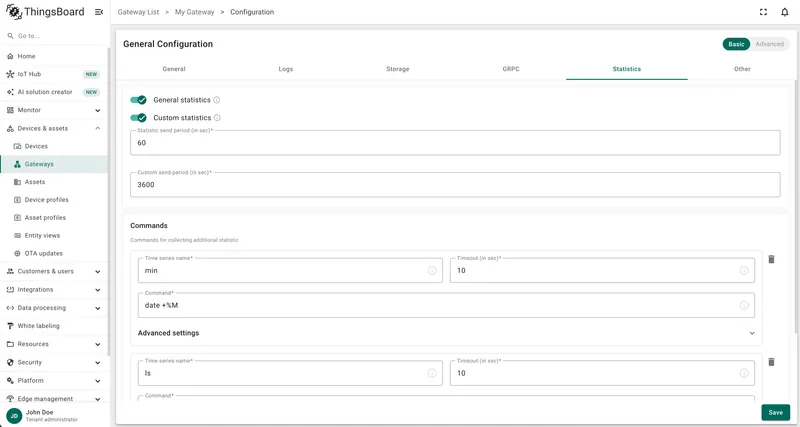Open AI solution creator in sidebar
Viewport: 800px width, 427px height.
(x=54, y=92)
